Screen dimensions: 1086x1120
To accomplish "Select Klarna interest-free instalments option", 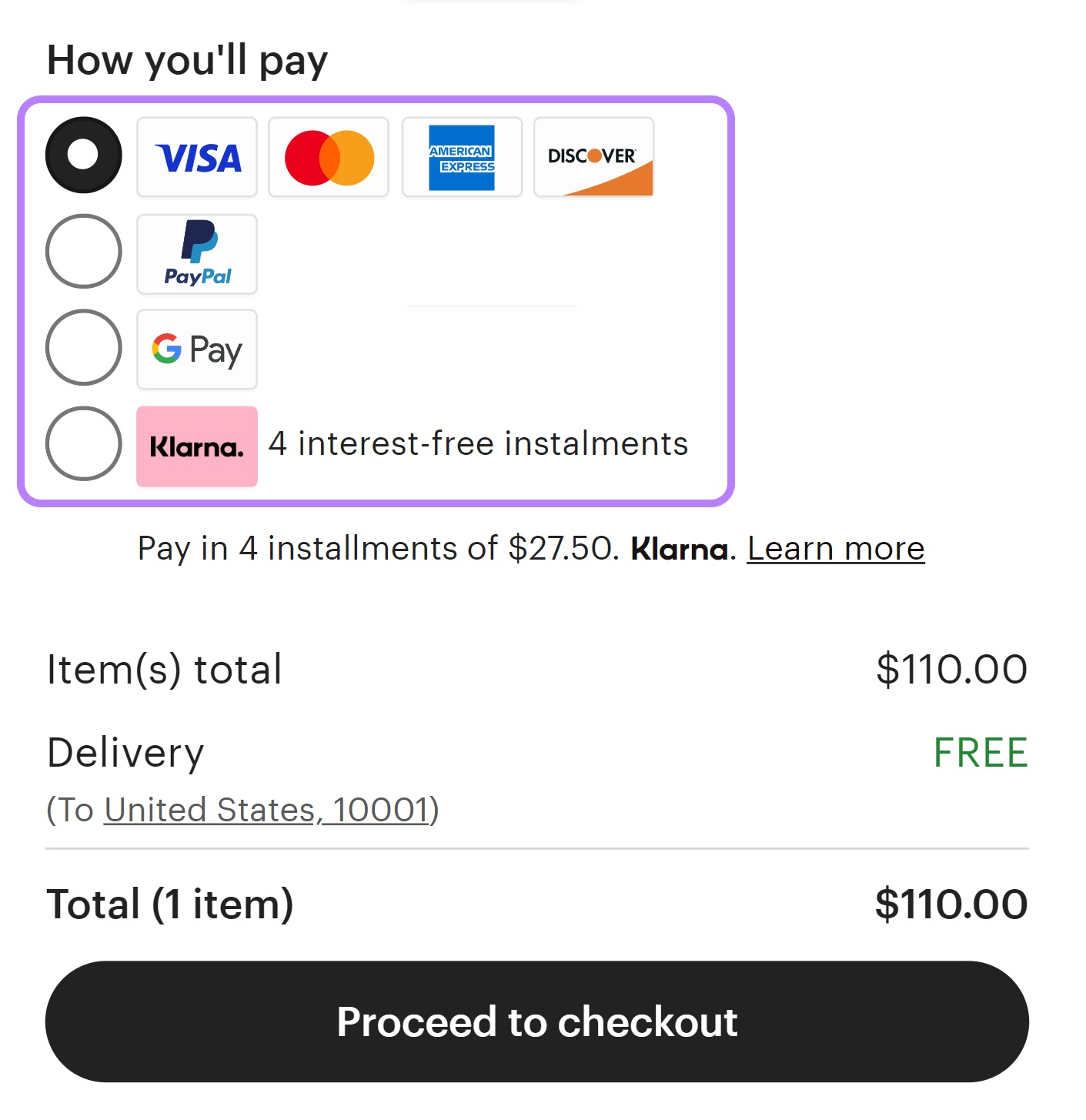I will [x=83, y=444].
